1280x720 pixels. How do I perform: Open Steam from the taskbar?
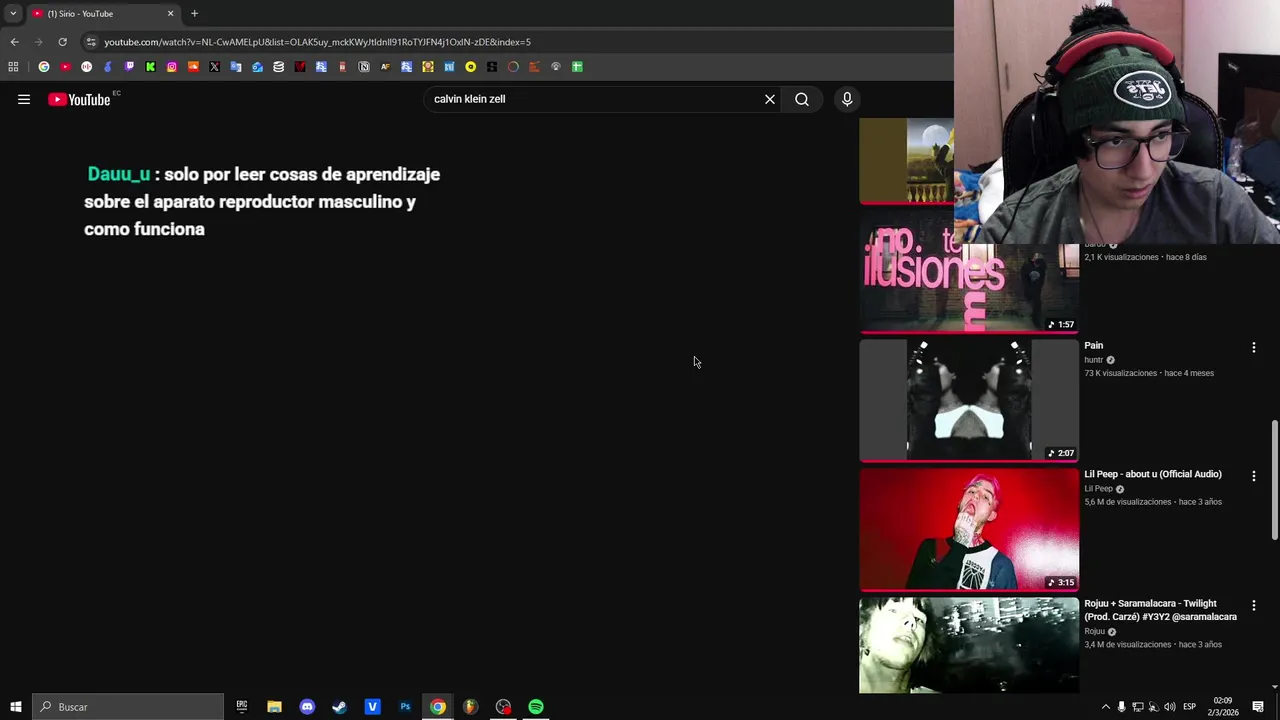point(340,707)
